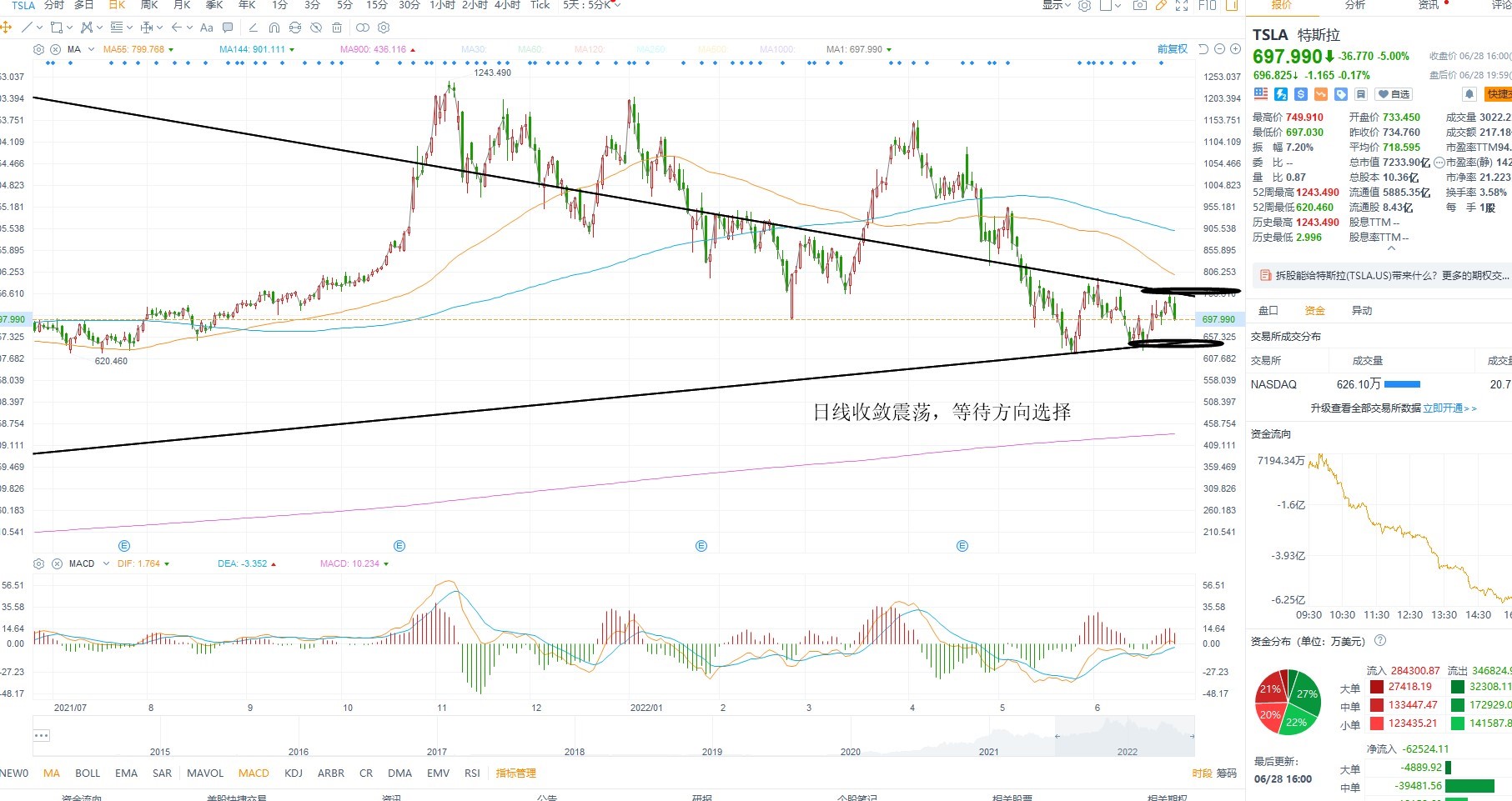Select the Fibonacci lines tool
The width and height of the screenshot is (1512, 801).
(x=116, y=28)
